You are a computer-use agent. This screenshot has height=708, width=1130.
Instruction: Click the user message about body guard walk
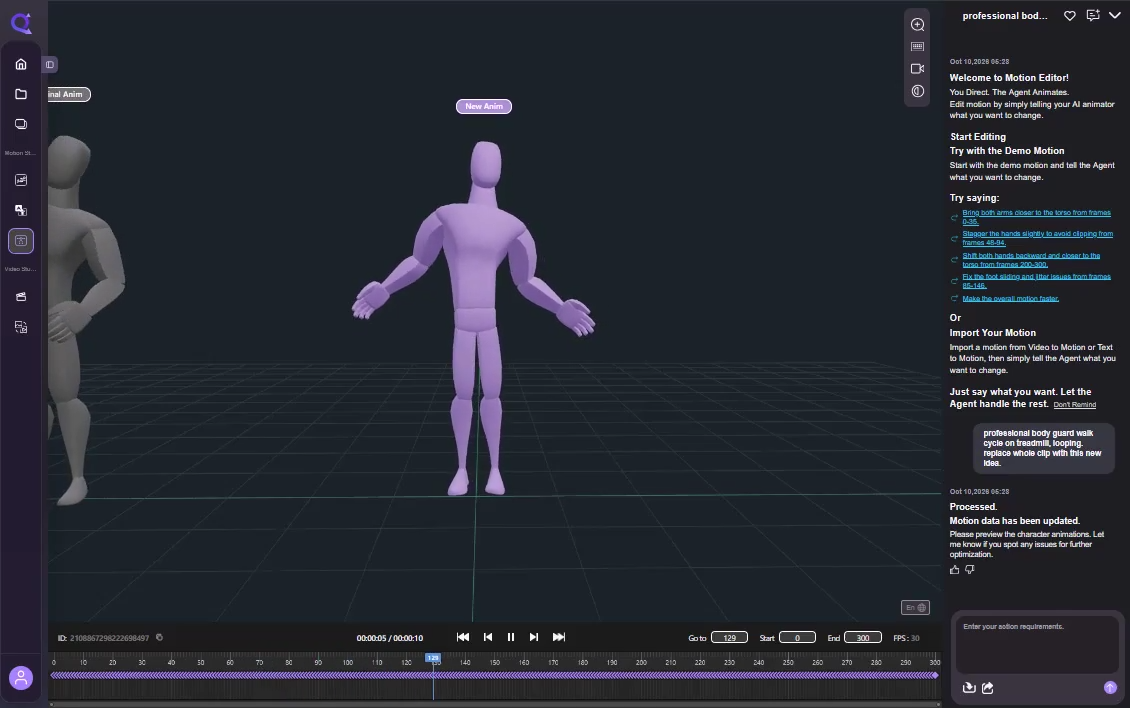point(1043,448)
